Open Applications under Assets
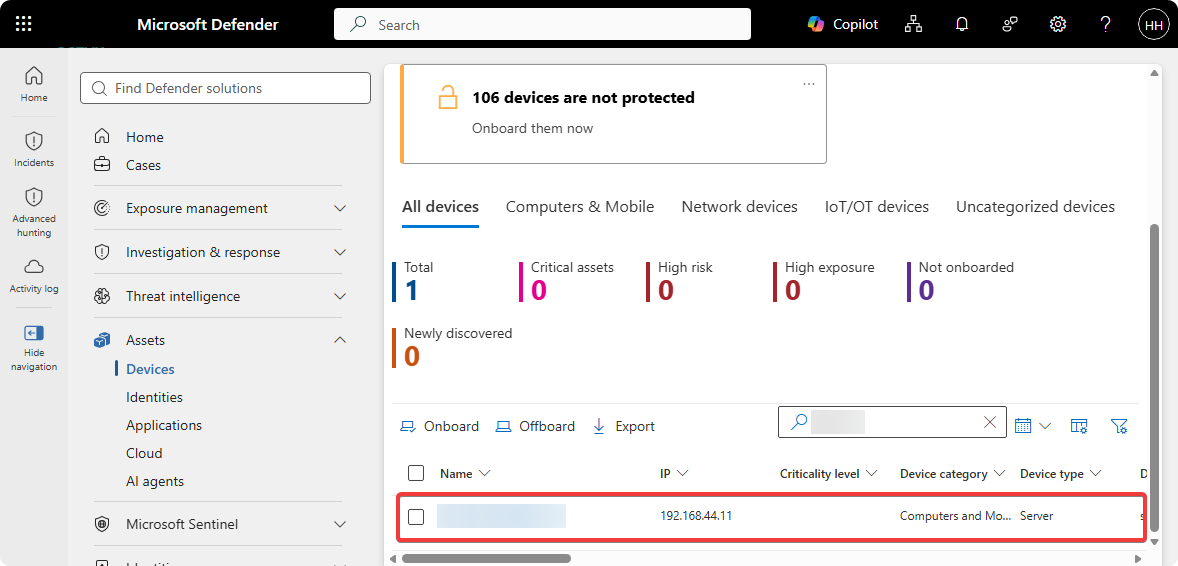Screen dimensions: 1178x566 point(164,425)
